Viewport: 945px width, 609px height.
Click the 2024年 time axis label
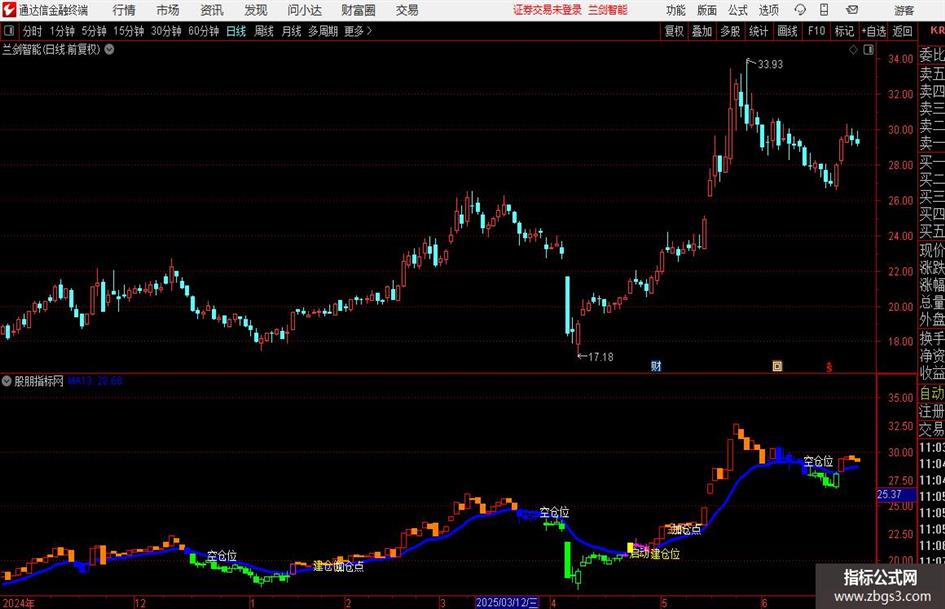click(18, 603)
